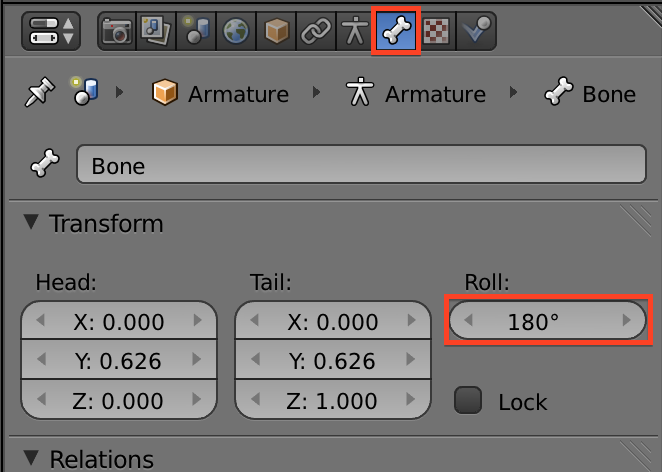Click the Roll 180° value slider
This screenshot has width=662, height=472.
point(546,321)
